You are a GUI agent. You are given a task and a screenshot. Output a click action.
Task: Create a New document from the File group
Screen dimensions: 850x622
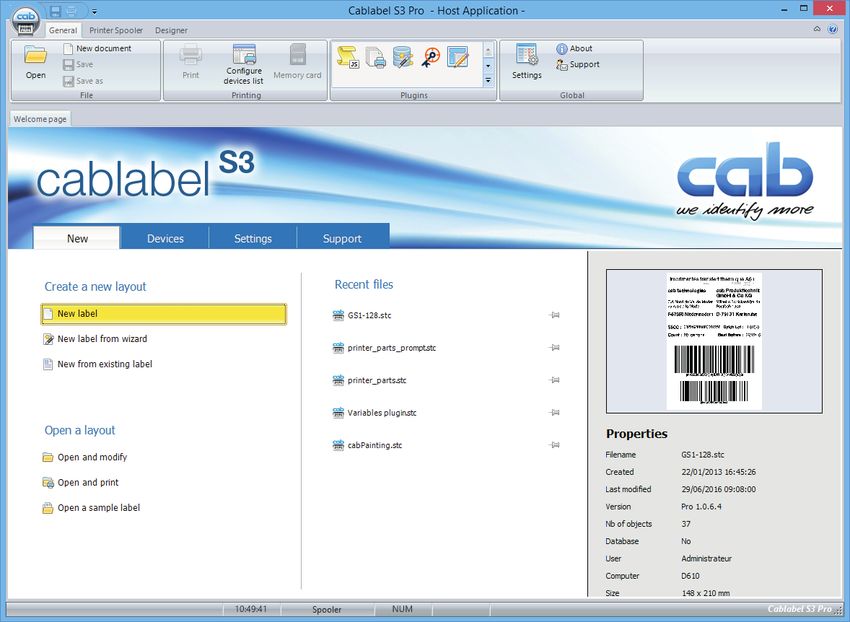pos(98,48)
